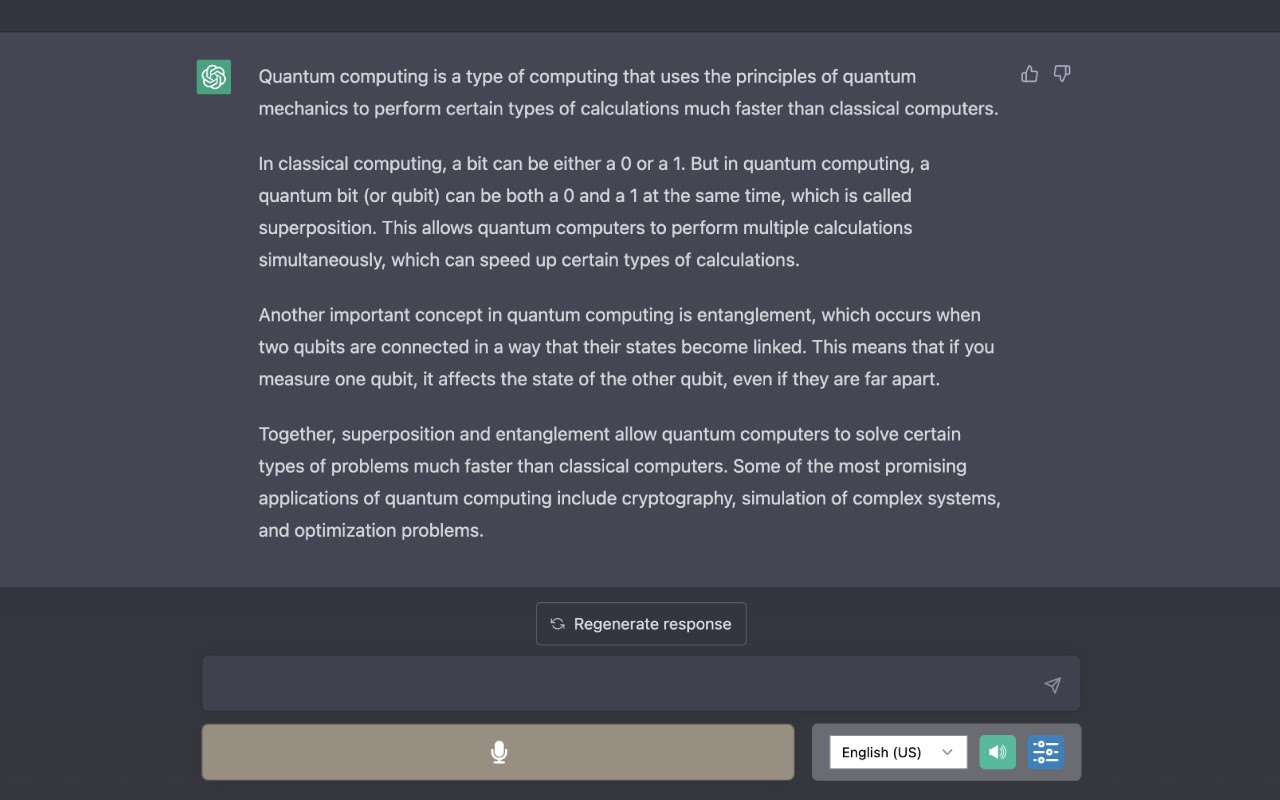This screenshot has width=1280, height=800.
Task: Click the paragraph starting "Another important concept"
Action: (x=626, y=347)
